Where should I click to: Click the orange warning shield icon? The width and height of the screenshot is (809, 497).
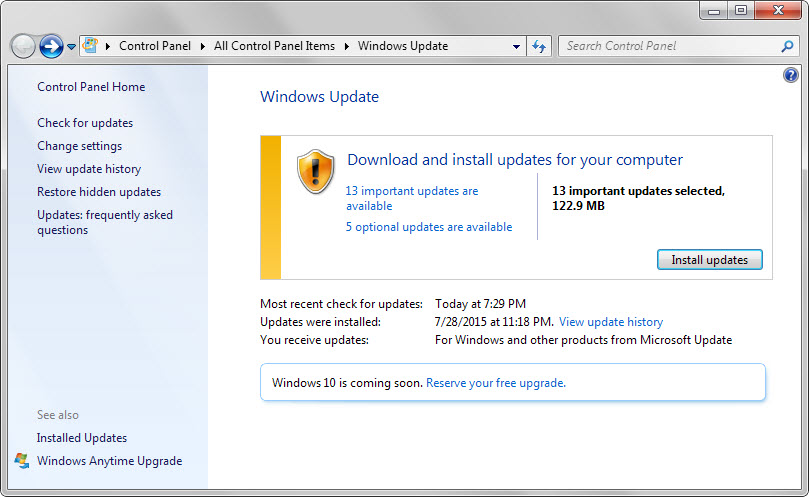click(x=316, y=172)
